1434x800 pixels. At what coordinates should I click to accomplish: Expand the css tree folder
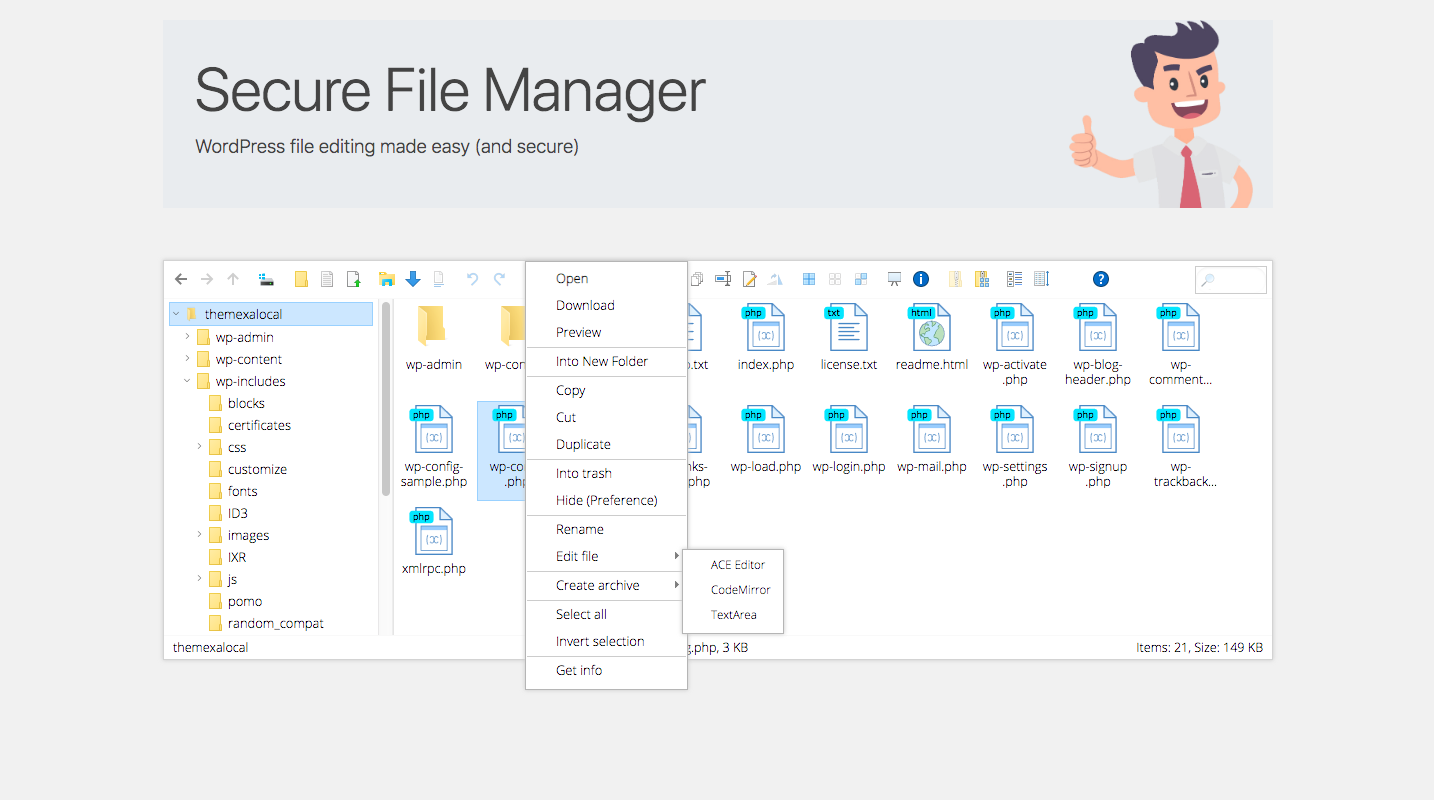coord(199,447)
